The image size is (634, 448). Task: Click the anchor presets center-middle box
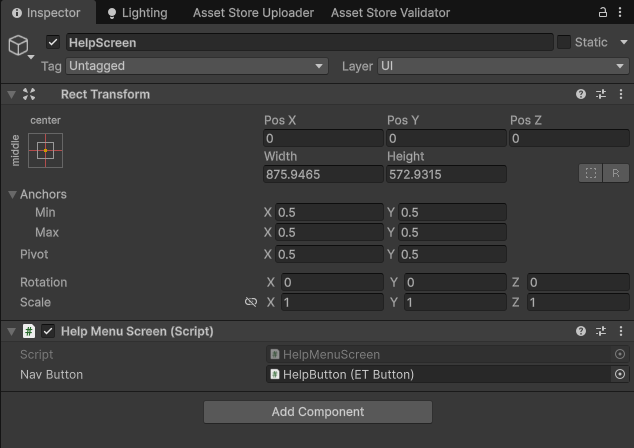(x=46, y=150)
